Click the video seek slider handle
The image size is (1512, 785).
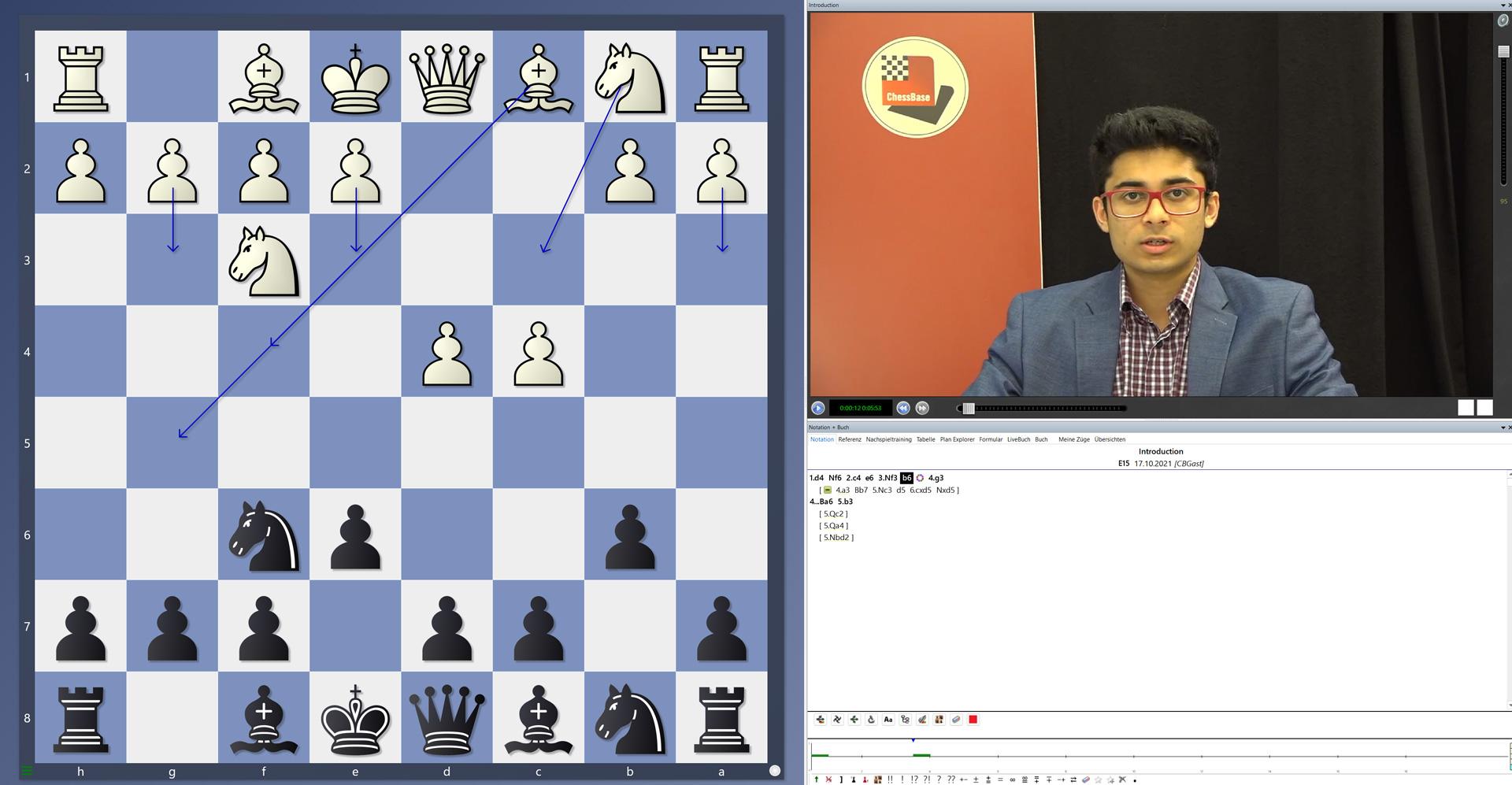[x=969, y=408]
